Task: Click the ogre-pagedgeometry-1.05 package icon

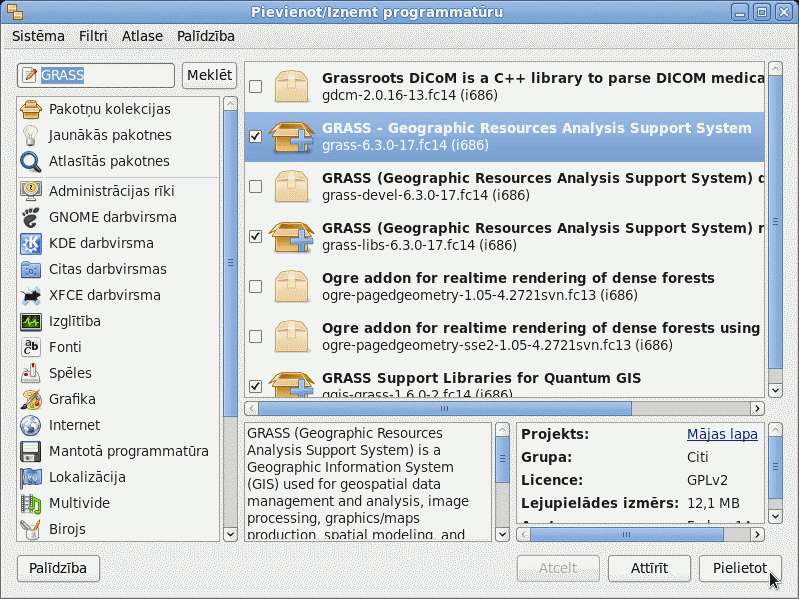Action: pos(291,286)
